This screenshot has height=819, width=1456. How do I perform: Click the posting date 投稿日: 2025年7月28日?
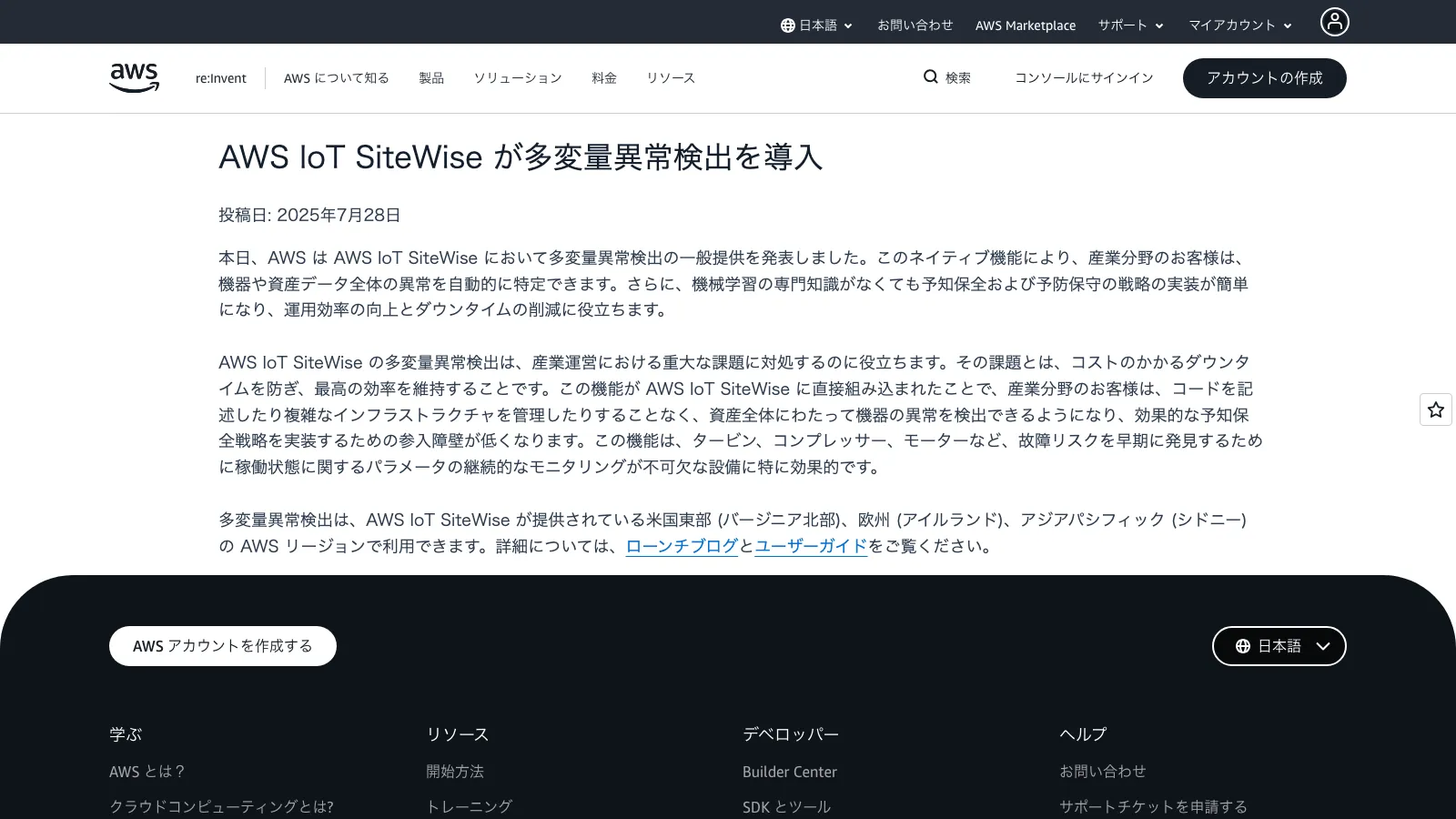point(309,216)
